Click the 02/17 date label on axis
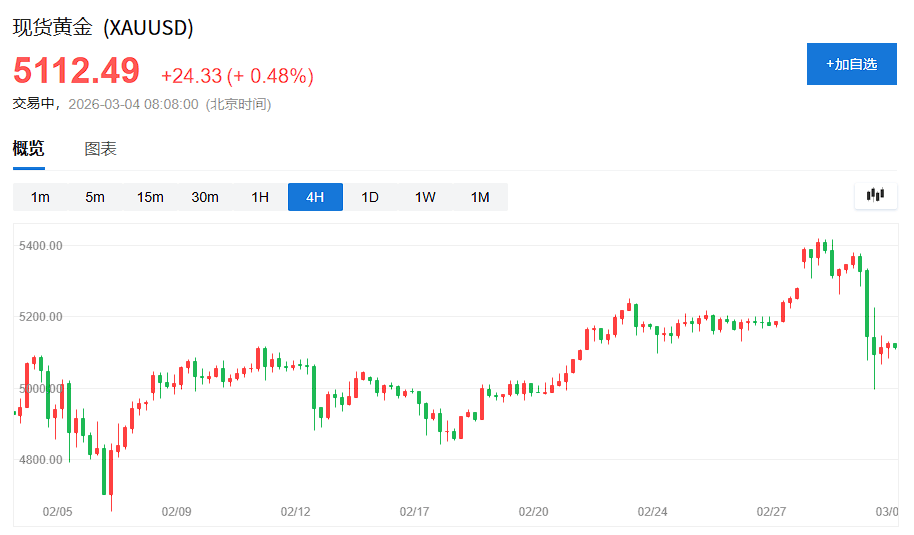Image resolution: width=914 pixels, height=535 pixels. pyautogui.click(x=414, y=511)
